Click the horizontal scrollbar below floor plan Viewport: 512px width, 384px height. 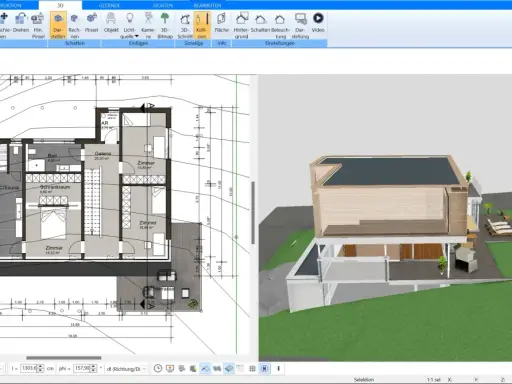coord(64,358)
